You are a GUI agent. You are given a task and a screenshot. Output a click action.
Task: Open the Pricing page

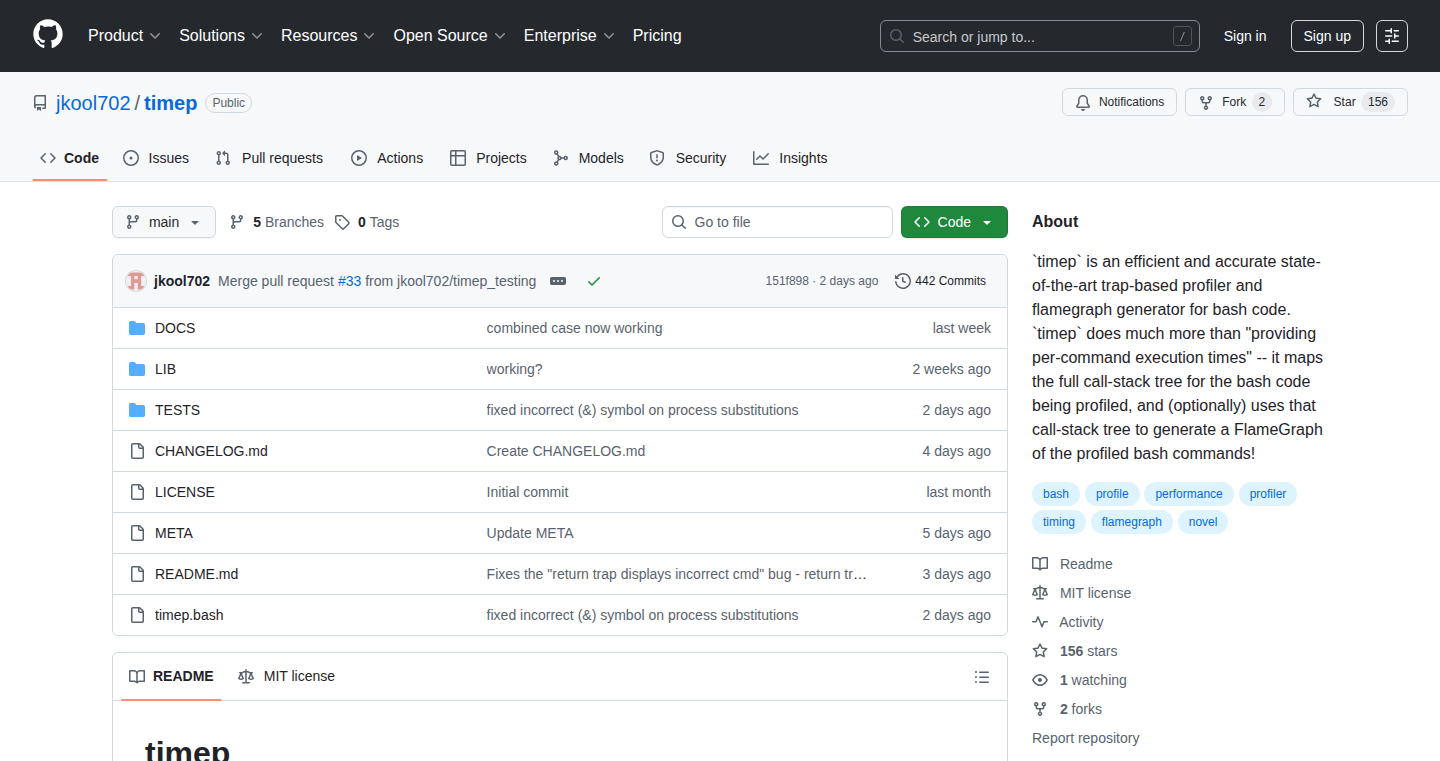click(657, 35)
